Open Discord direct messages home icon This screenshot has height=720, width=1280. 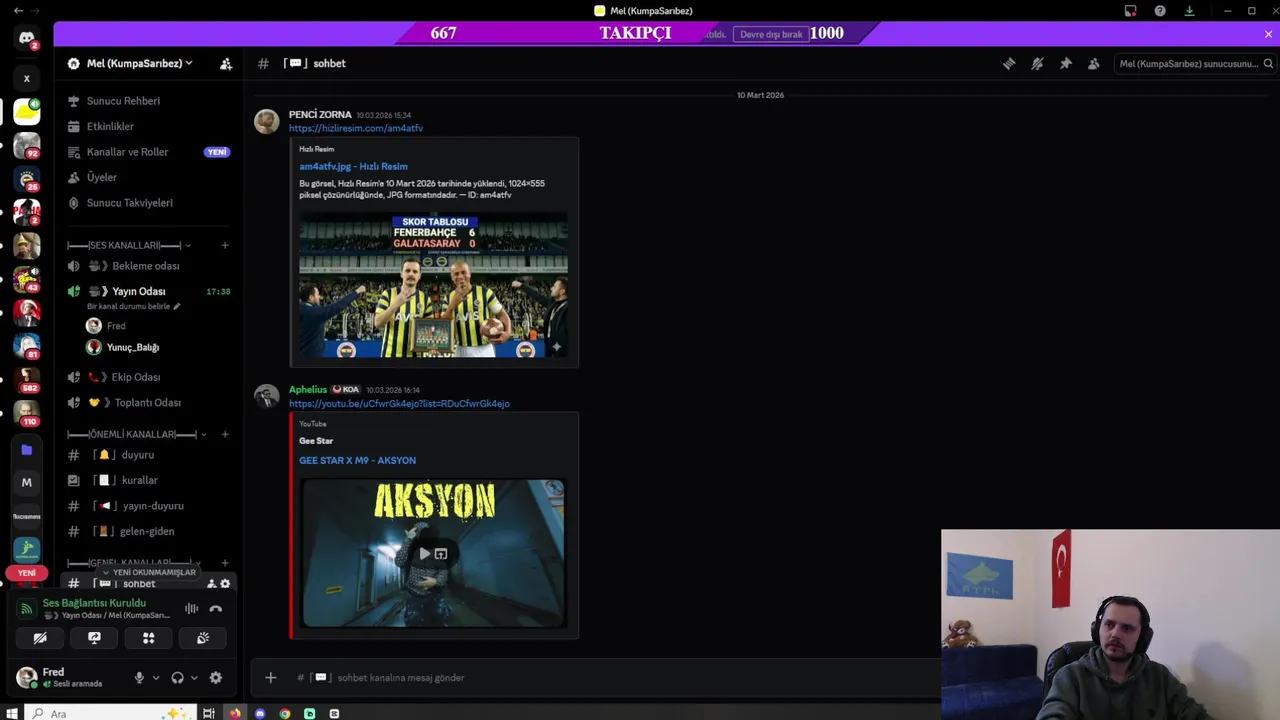[x=27, y=38]
